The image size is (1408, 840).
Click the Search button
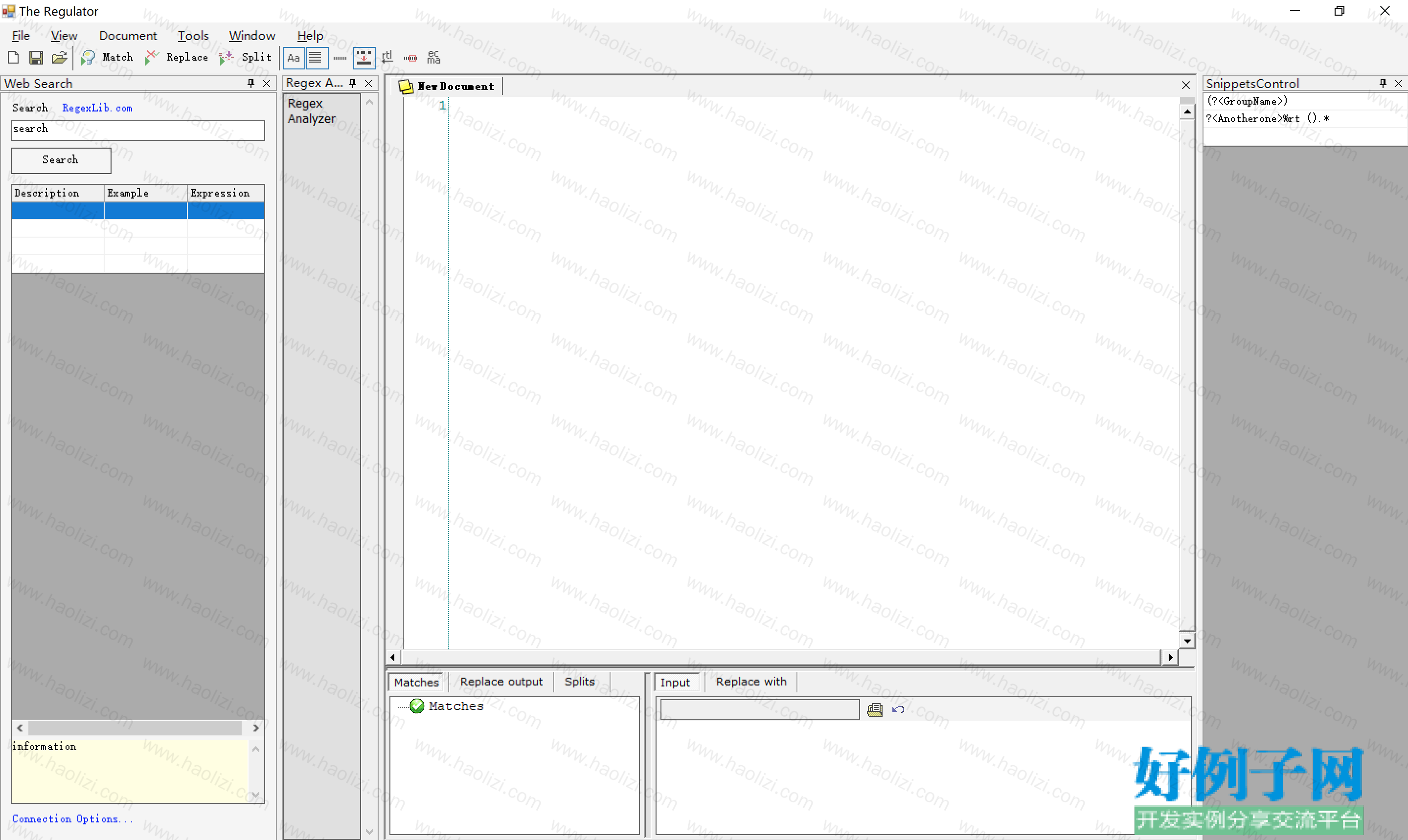(x=61, y=160)
